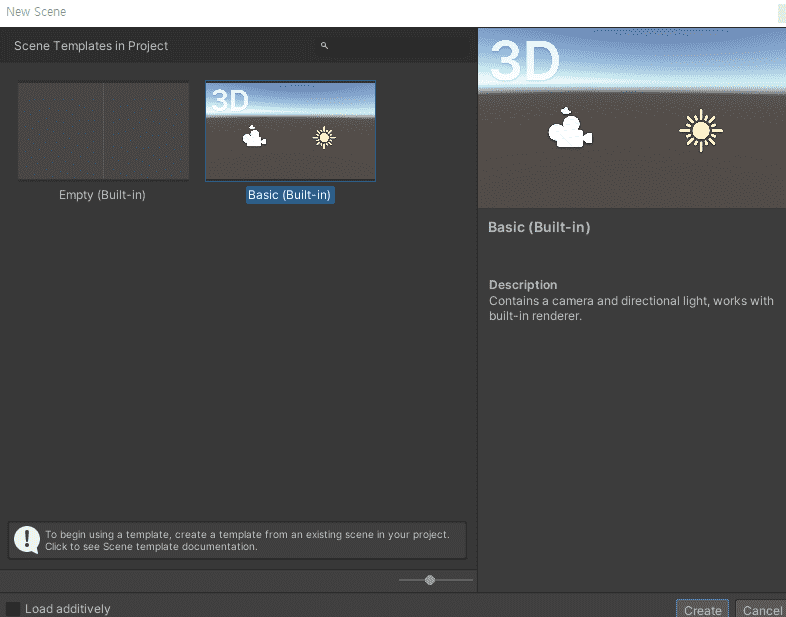Select the Basic (Built-in) 3D template thumbnail
The width and height of the screenshot is (786, 617).
[290, 131]
